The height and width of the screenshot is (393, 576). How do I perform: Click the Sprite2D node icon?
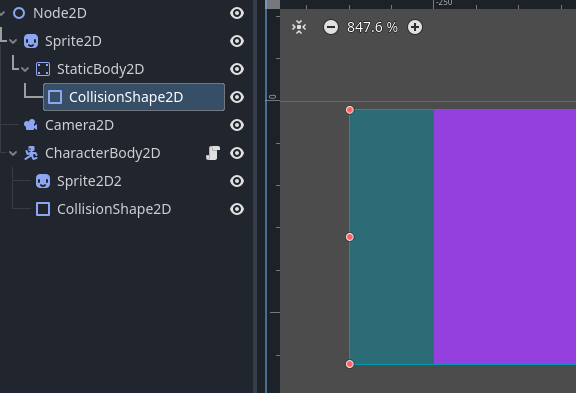click(x=31, y=41)
